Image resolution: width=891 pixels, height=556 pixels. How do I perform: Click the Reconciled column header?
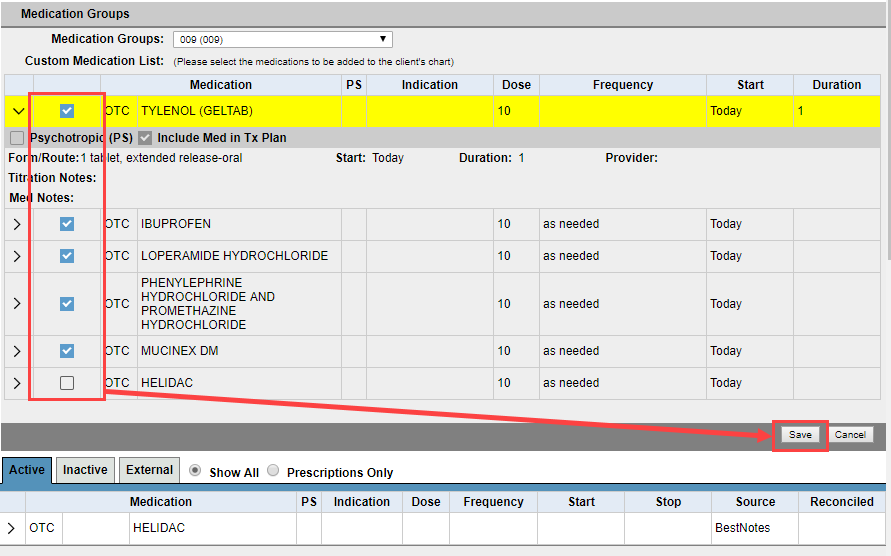click(842, 502)
